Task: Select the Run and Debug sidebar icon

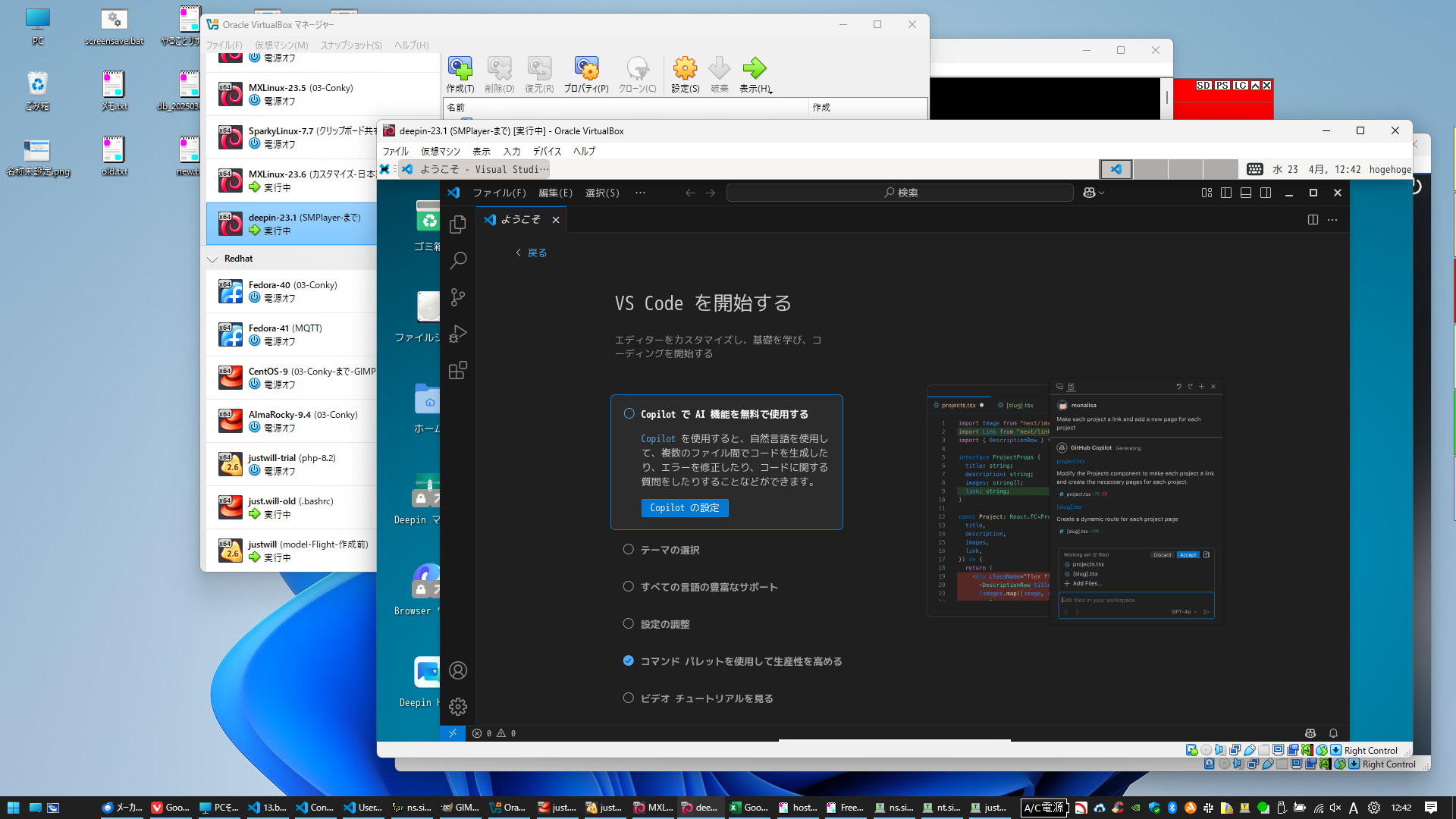Action: (x=457, y=334)
